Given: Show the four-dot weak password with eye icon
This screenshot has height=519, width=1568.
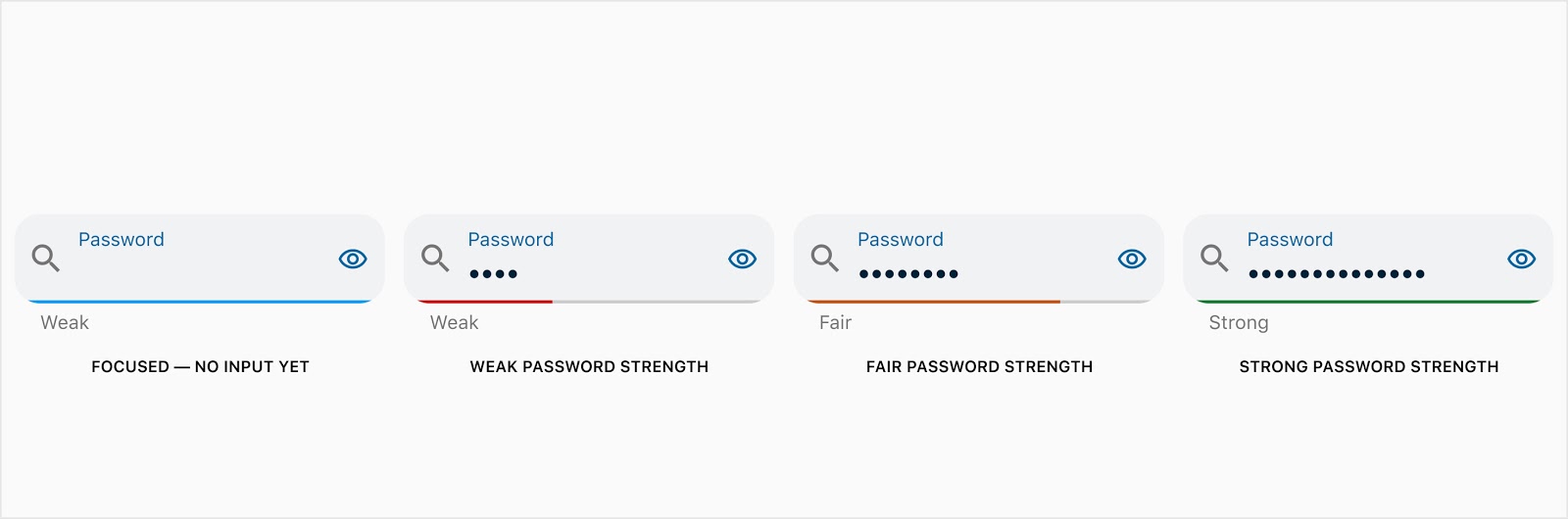Looking at the screenshot, I should pos(743,259).
